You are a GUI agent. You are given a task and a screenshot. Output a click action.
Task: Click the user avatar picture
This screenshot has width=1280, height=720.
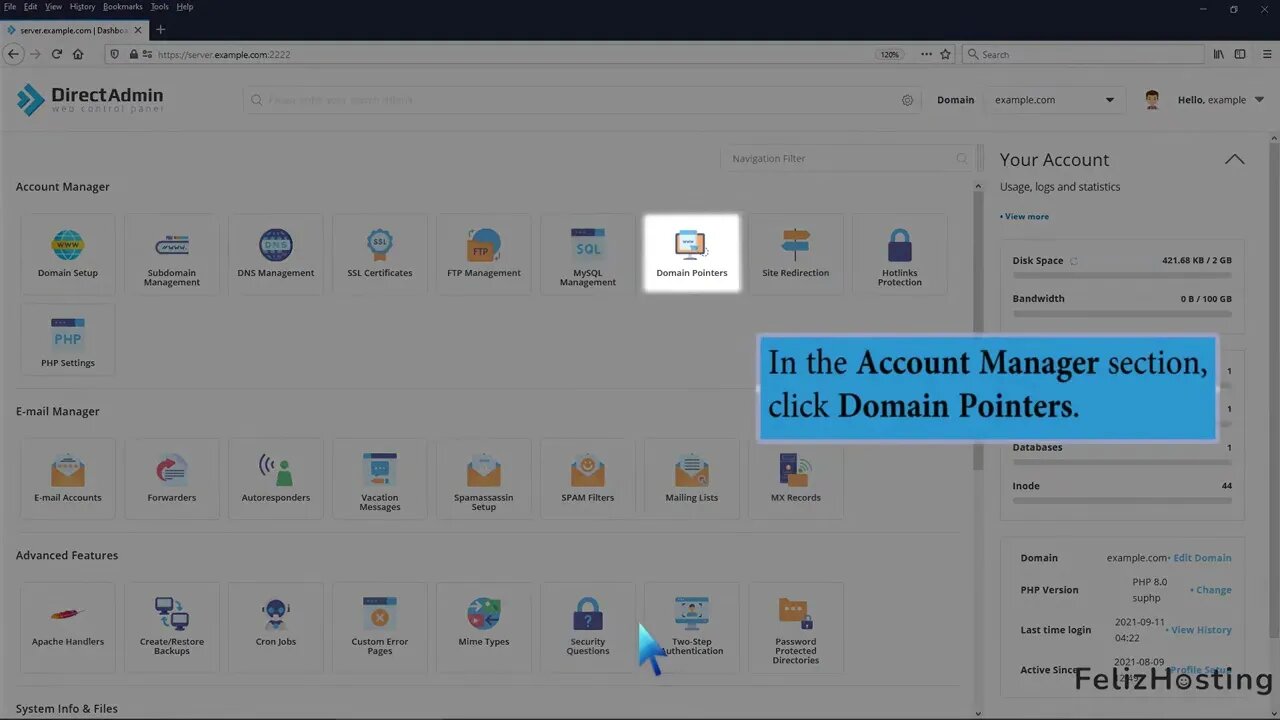pyautogui.click(x=1152, y=100)
